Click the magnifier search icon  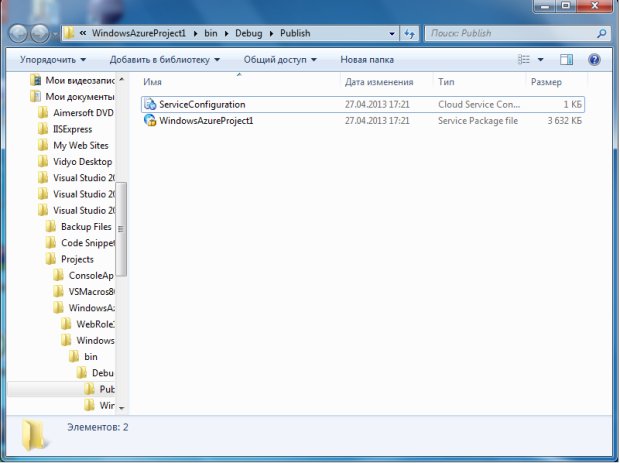[x=601, y=34]
